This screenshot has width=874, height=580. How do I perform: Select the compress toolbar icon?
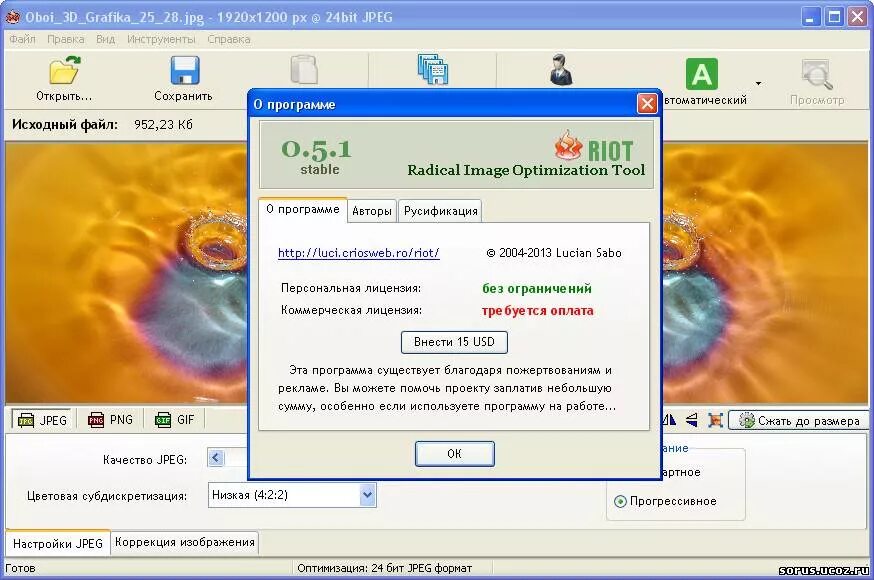303,70
